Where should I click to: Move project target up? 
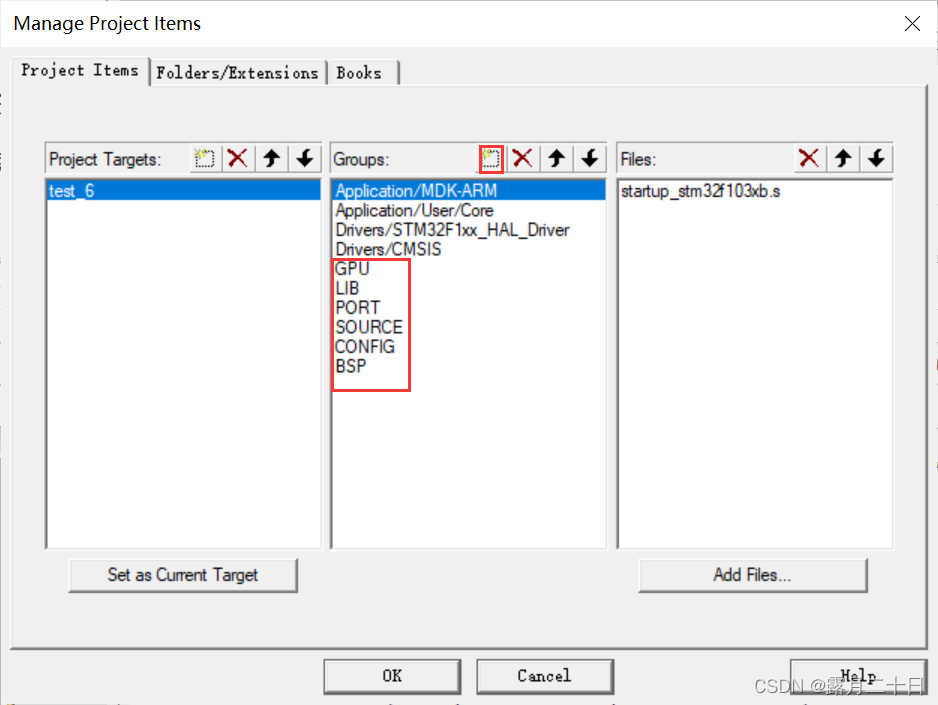[272, 158]
